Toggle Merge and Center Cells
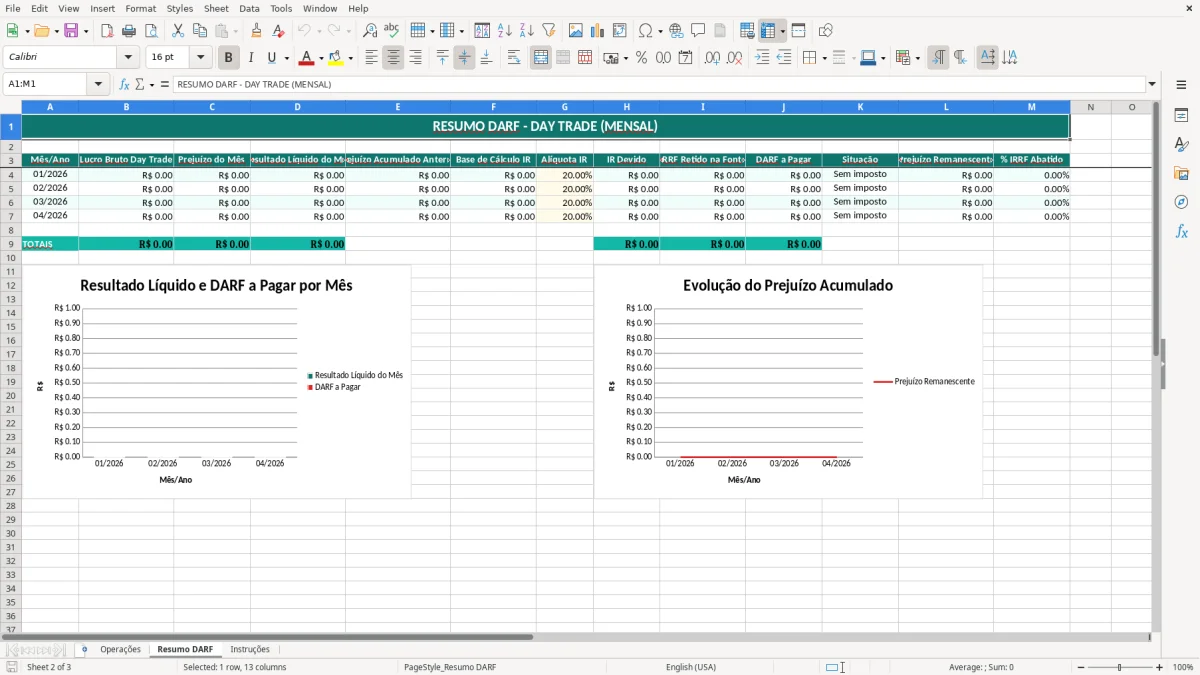Viewport: 1200px width, 675px height. coord(541,58)
